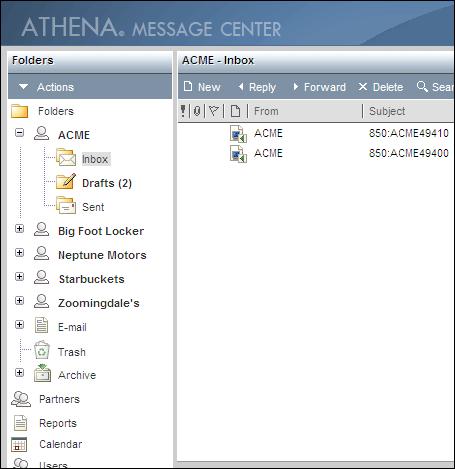Open the Reports document icon
The image size is (455, 469).
[x=20, y=423]
